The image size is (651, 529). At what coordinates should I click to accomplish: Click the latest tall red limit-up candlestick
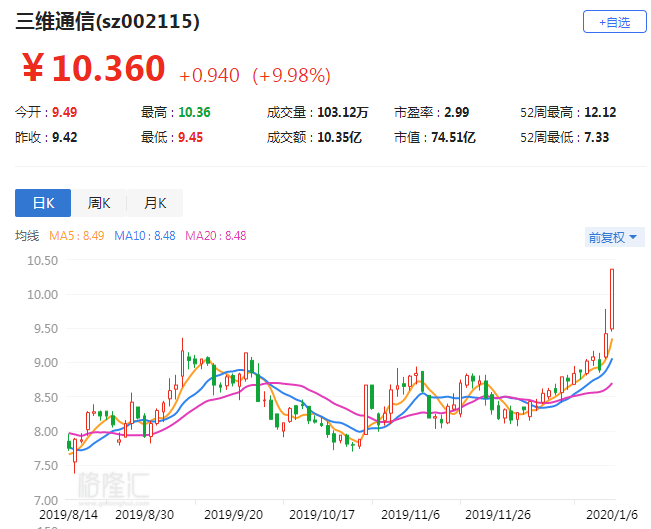coord(612,299)
